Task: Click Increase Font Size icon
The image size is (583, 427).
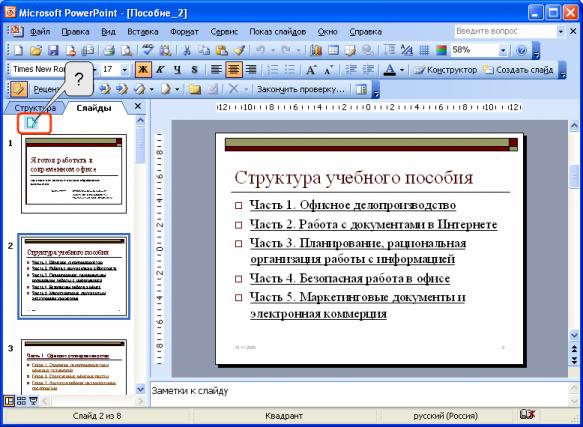Action: point(311,70)
